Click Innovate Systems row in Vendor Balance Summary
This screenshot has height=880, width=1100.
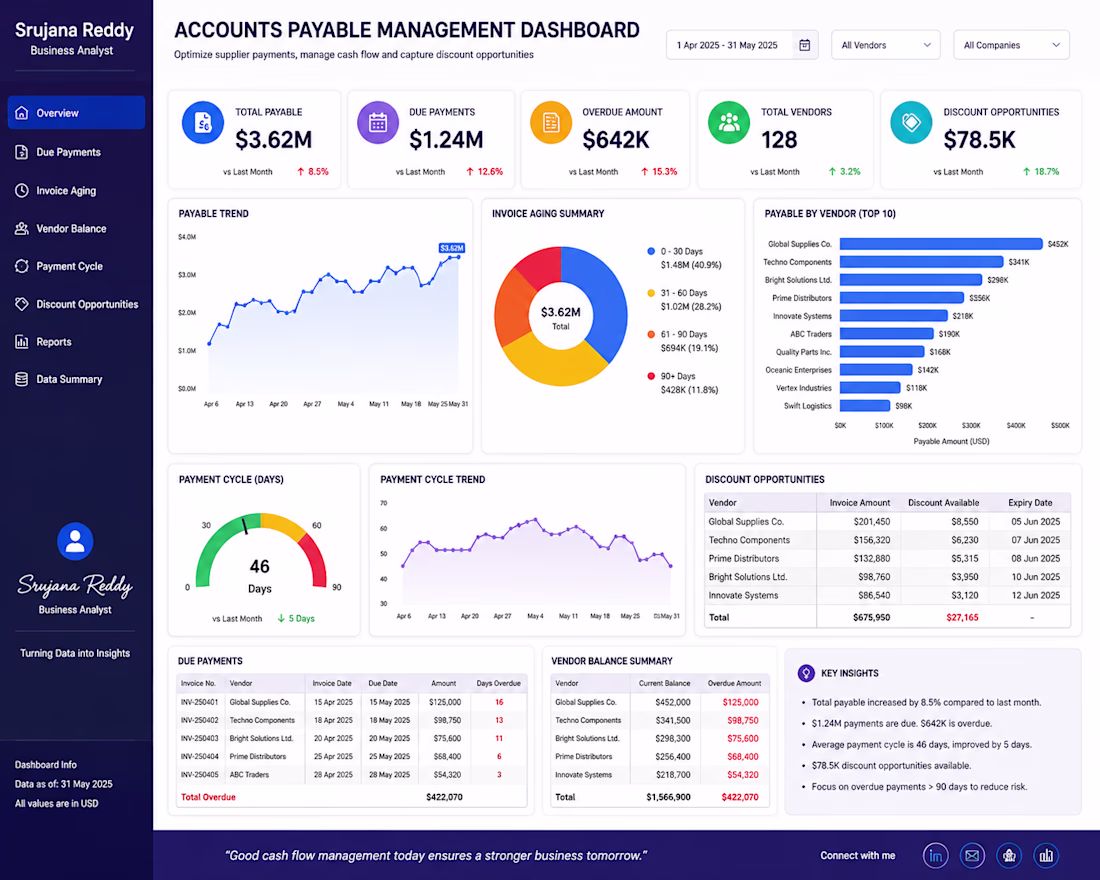click(659, 775)
